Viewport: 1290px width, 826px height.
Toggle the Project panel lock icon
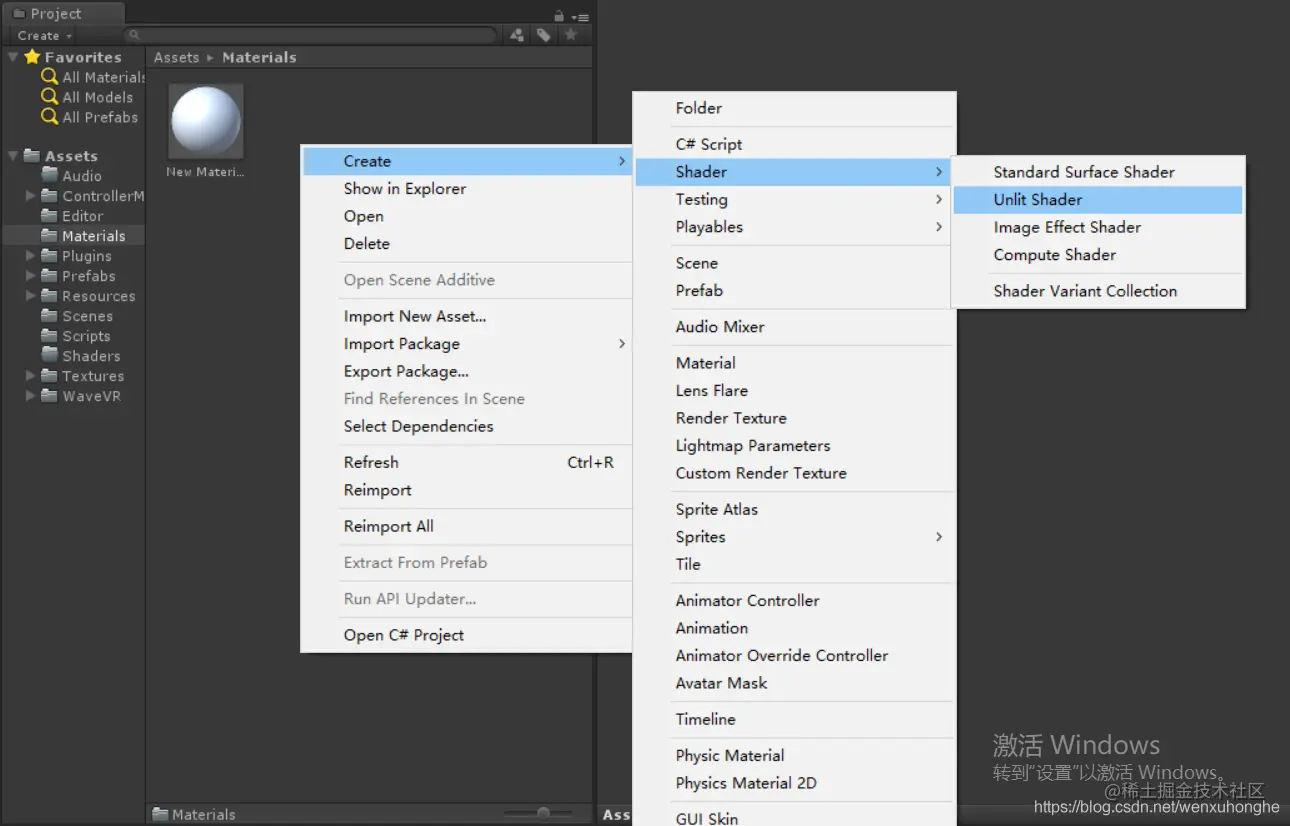coord(559,16)
